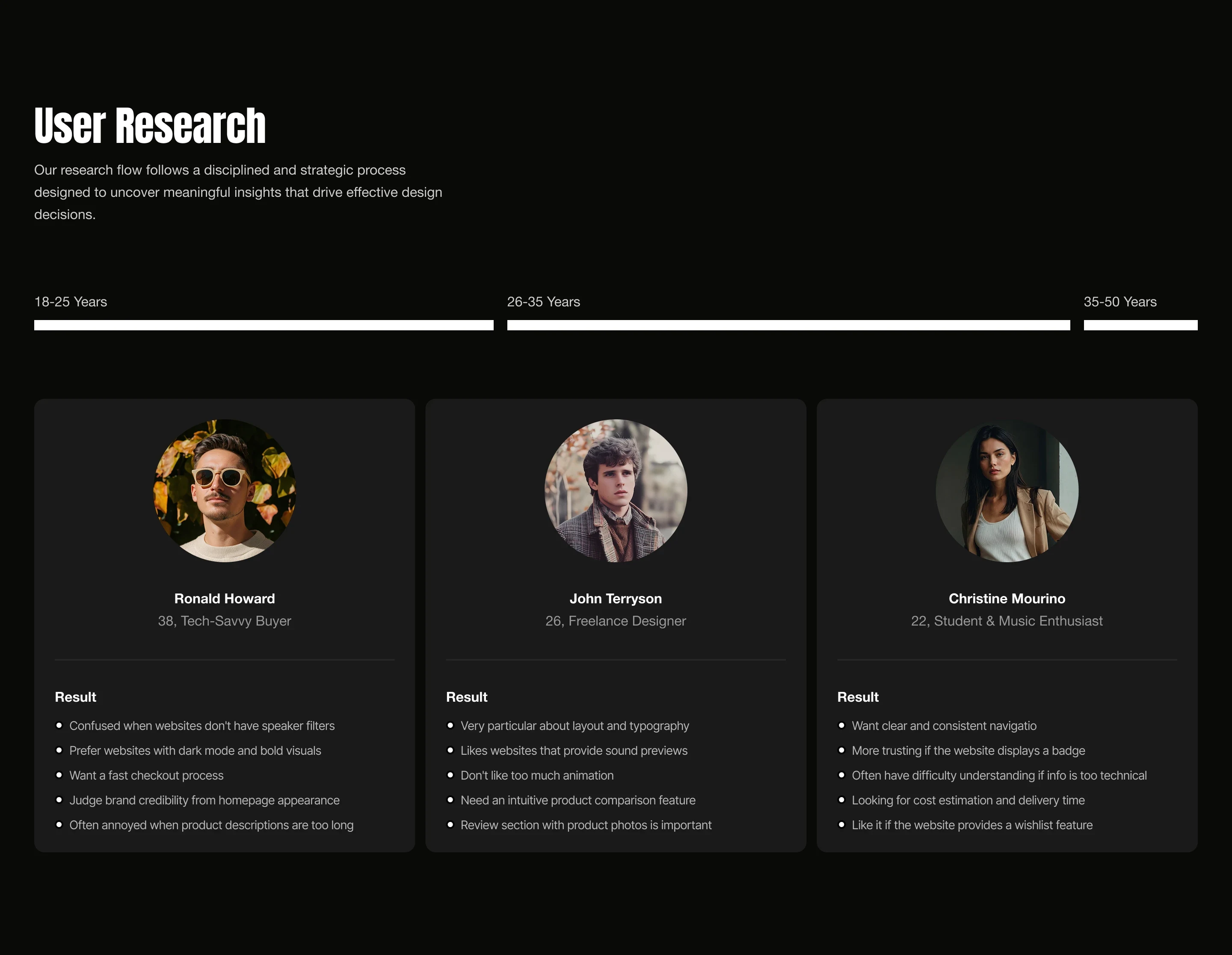Image resolution: width=1232 pixels, height=955 pixels.
Task: Select '26, Freelance Designer' subtitle
Action: pos(616,621)
